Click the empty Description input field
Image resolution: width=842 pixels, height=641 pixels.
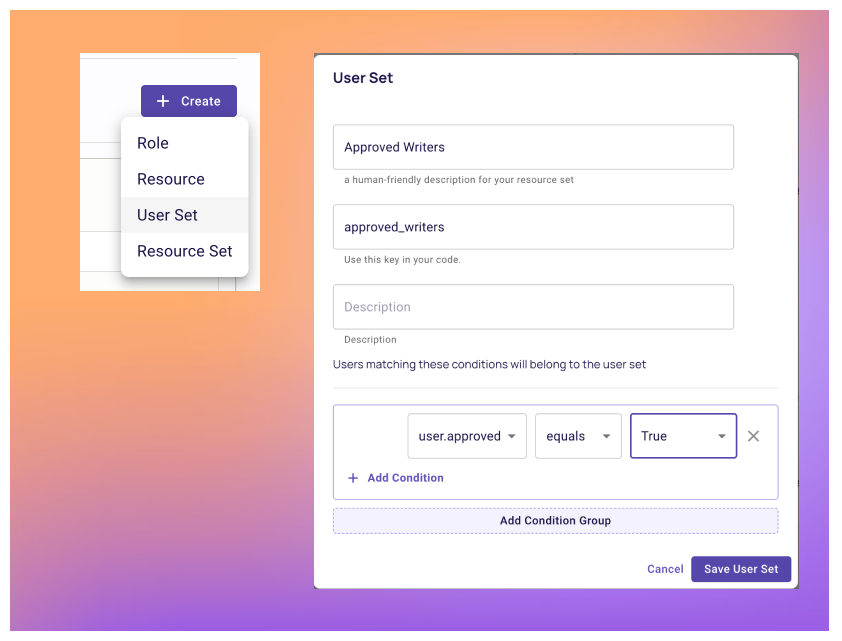[x=532, y=306]
